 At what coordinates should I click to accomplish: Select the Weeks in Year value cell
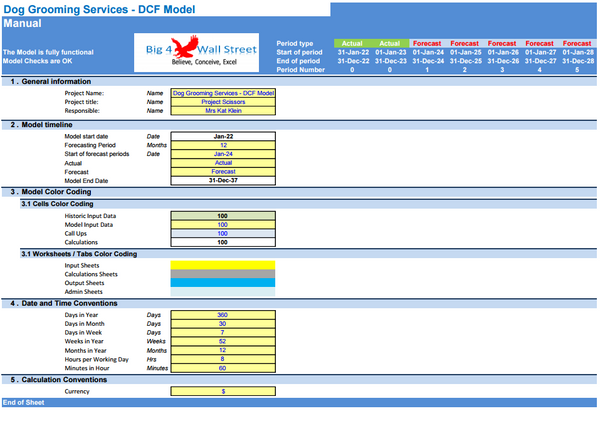(223, 341)
